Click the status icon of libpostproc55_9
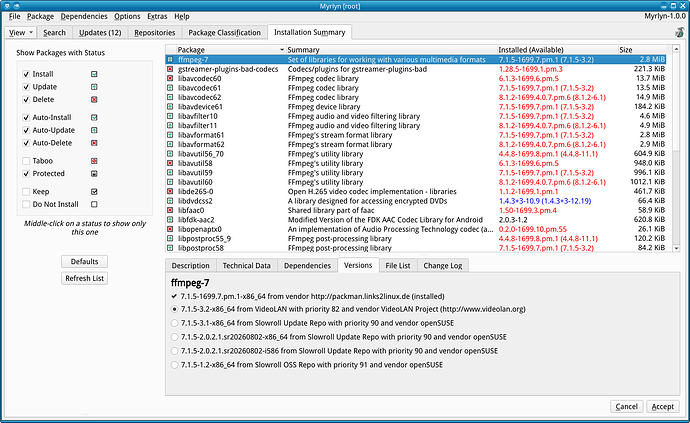The image size is (690, 423). pos(170,239)
